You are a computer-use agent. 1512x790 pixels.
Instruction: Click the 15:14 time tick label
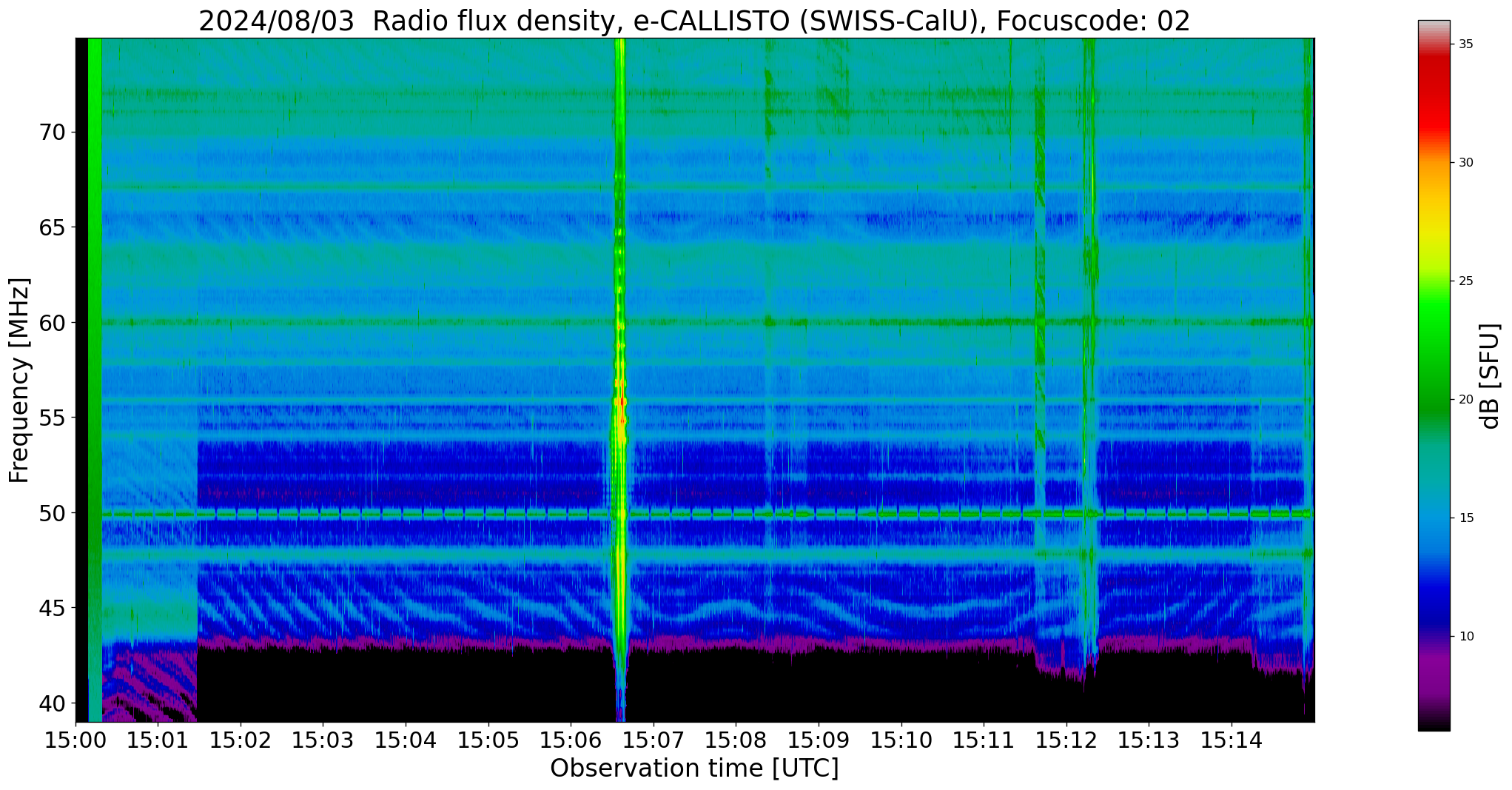1232,740
